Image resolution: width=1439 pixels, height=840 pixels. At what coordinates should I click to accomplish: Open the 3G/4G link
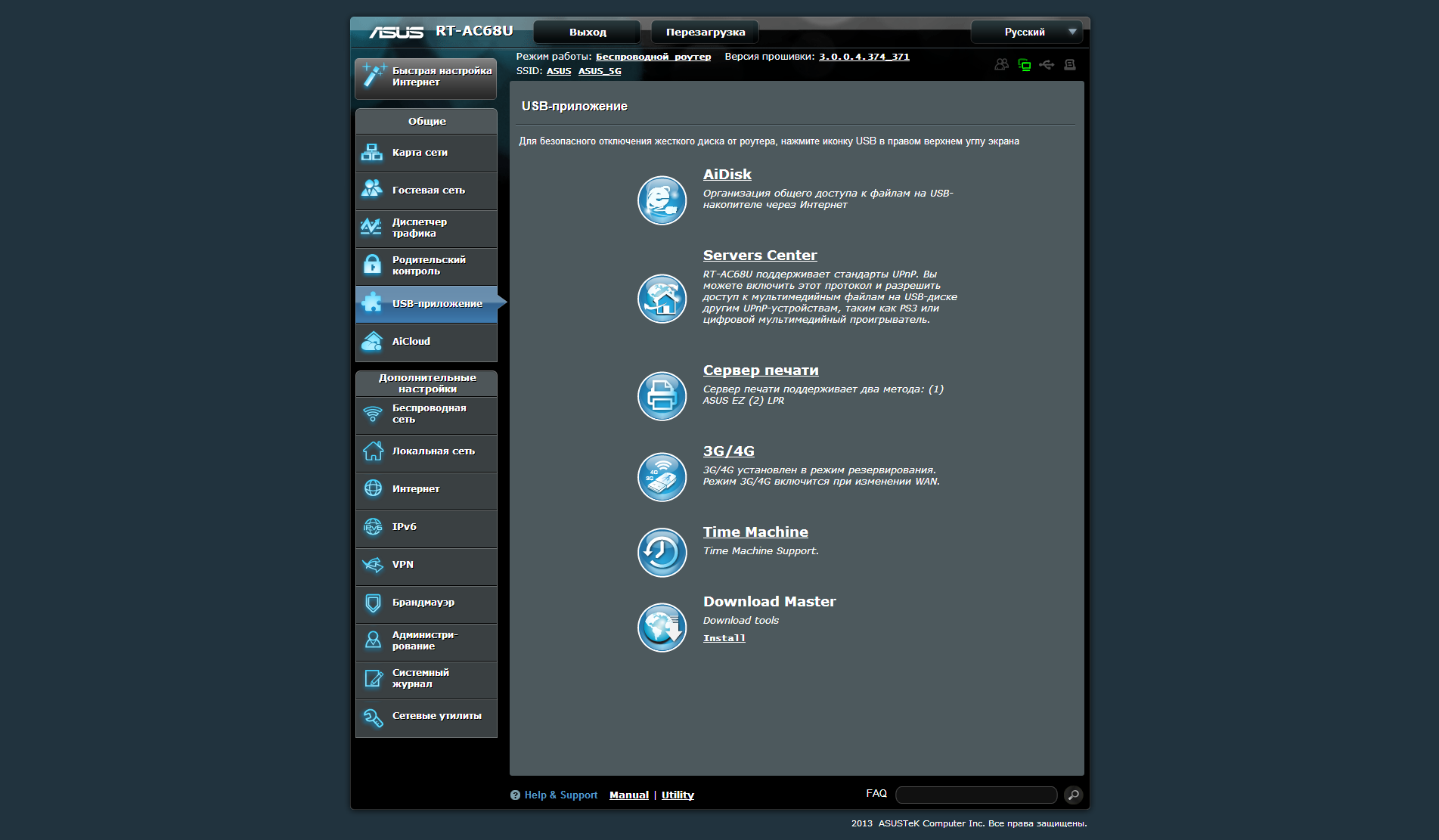click(728, 451)
